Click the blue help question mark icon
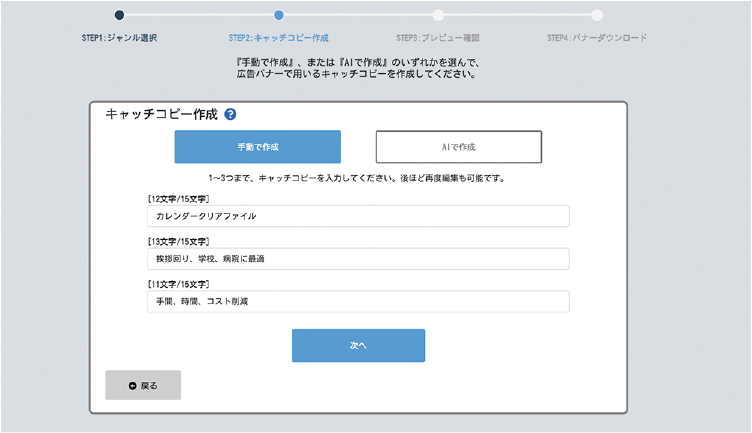The image size is (752, 433). (x=231, y=115)
